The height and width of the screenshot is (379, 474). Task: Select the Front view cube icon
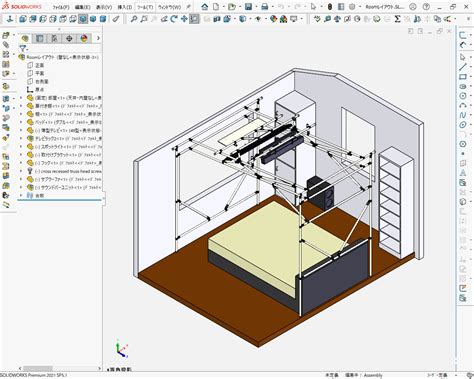23,19
